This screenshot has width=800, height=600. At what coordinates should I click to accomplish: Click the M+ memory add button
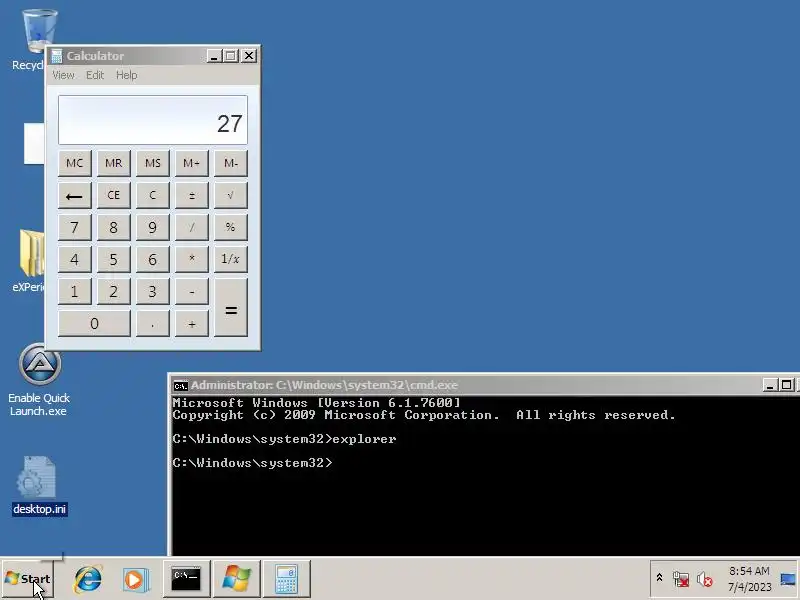tap(192, 163)
